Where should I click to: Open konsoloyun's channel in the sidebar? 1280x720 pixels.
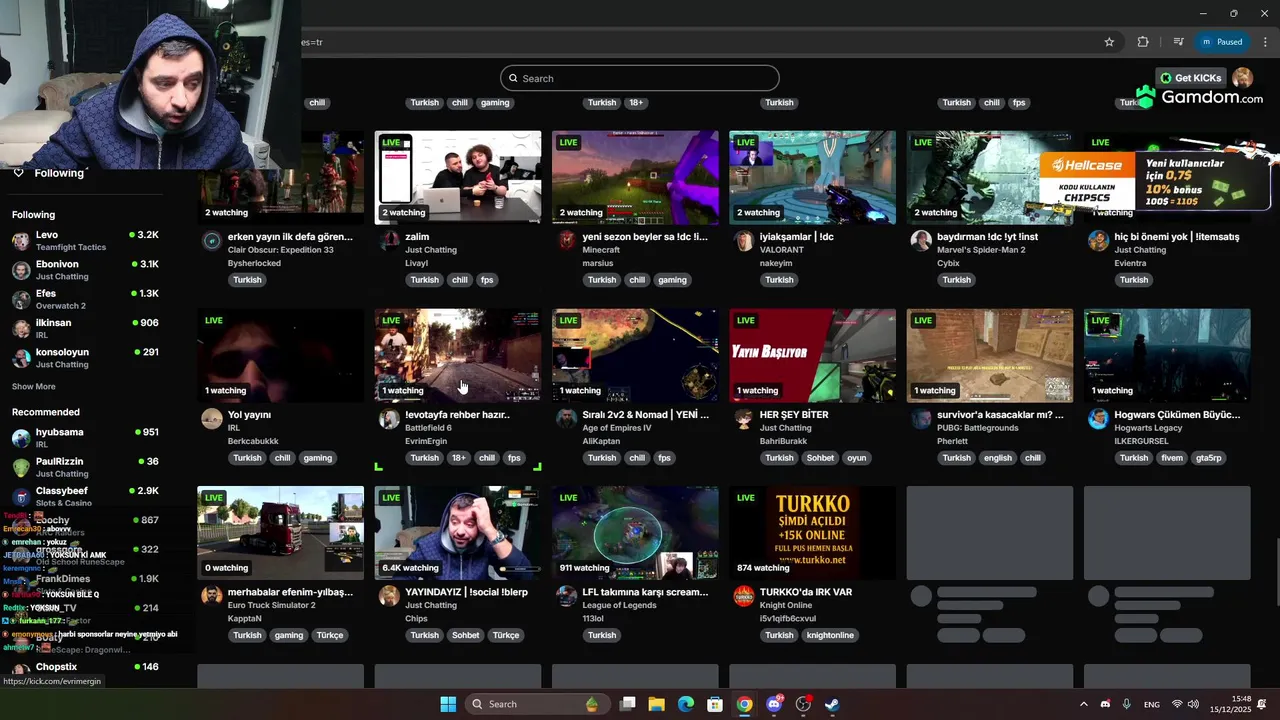[x=85, y=358]
